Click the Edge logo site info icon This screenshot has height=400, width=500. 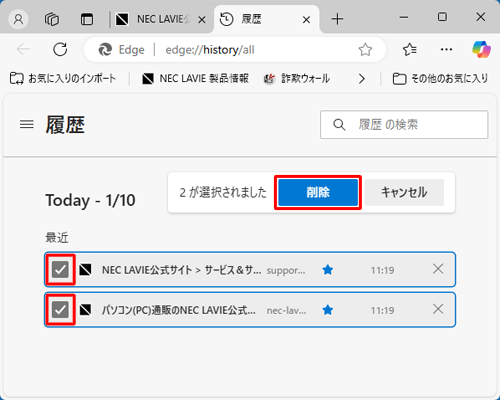[105, 50]
